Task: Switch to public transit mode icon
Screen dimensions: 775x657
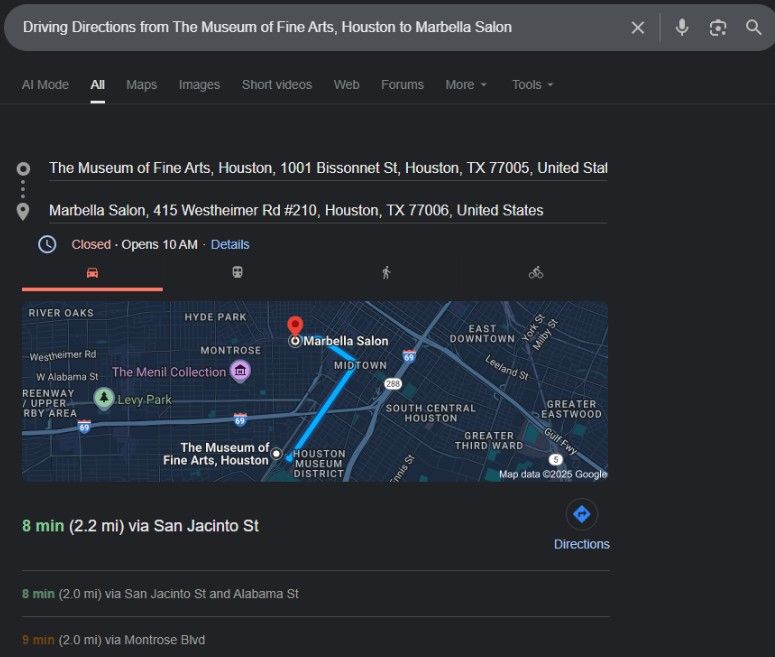Action: point(237,272)
